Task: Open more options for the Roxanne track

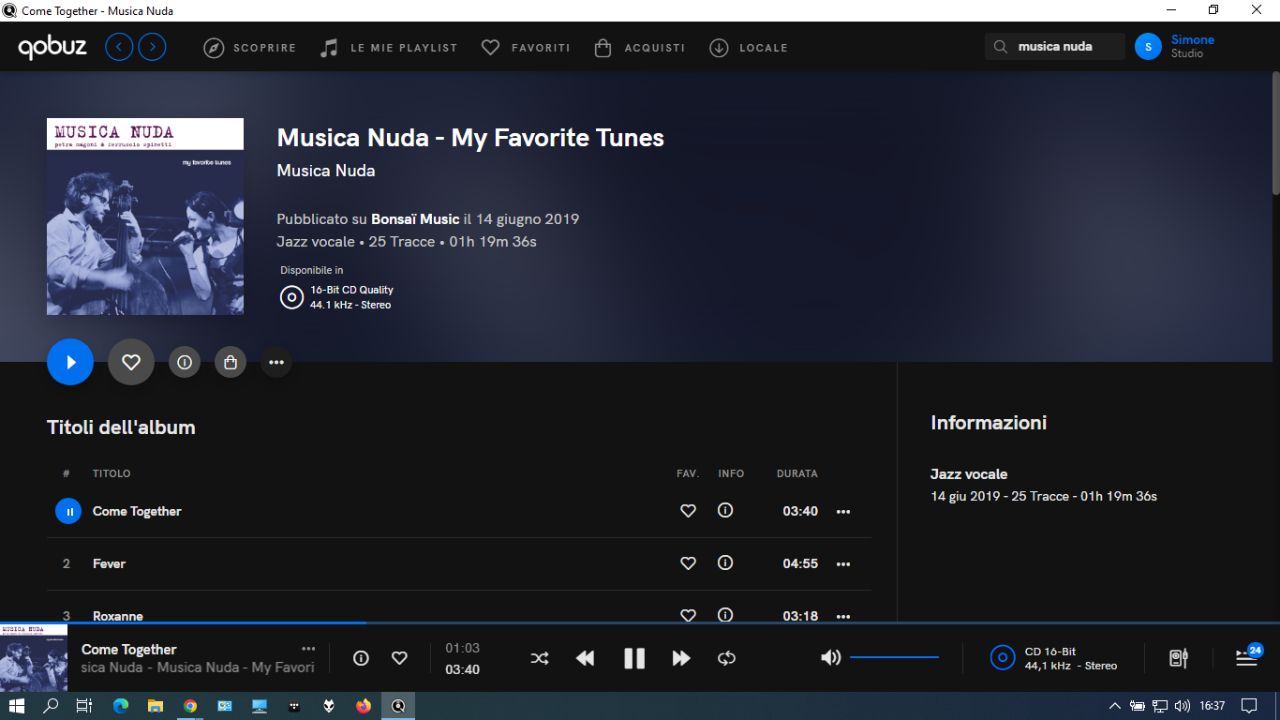Action: tap(843, 616)
